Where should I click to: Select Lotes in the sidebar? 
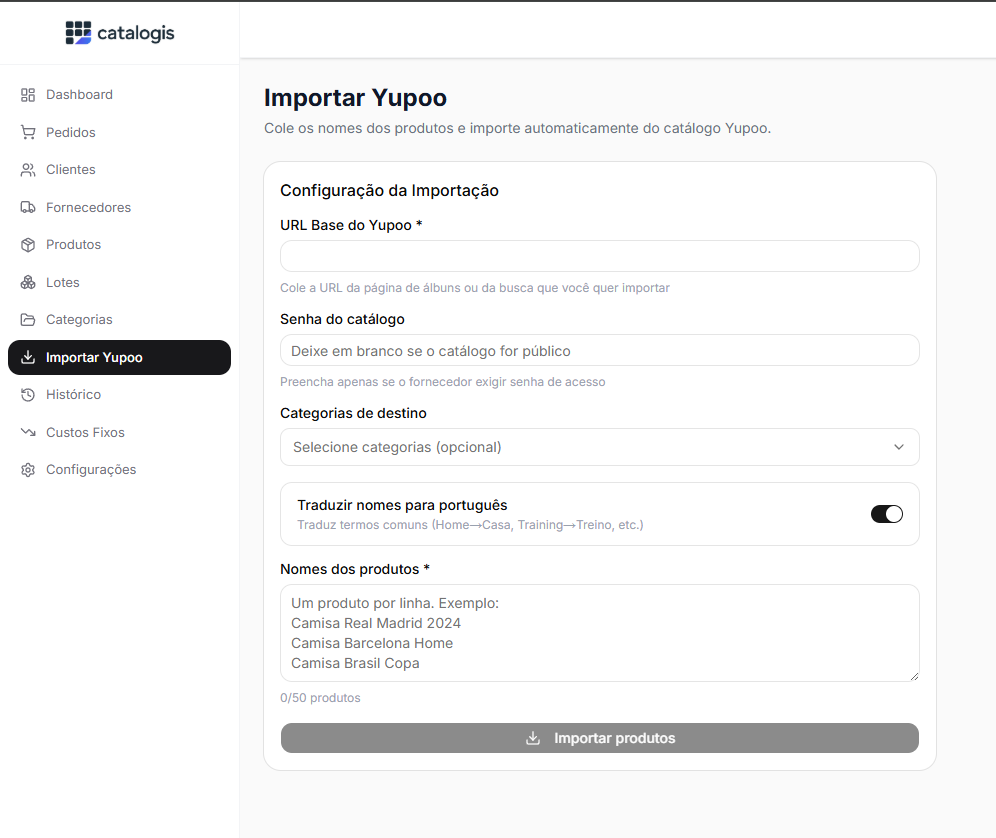[x=119, y=282]
